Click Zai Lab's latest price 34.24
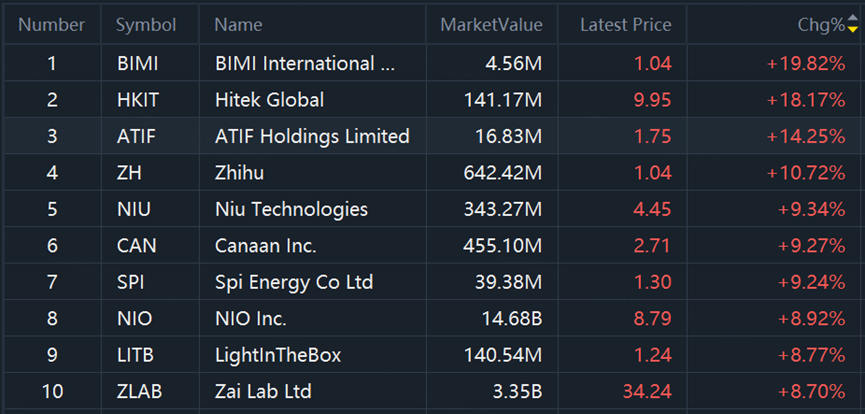865x414 pixels. coord(650,391)
